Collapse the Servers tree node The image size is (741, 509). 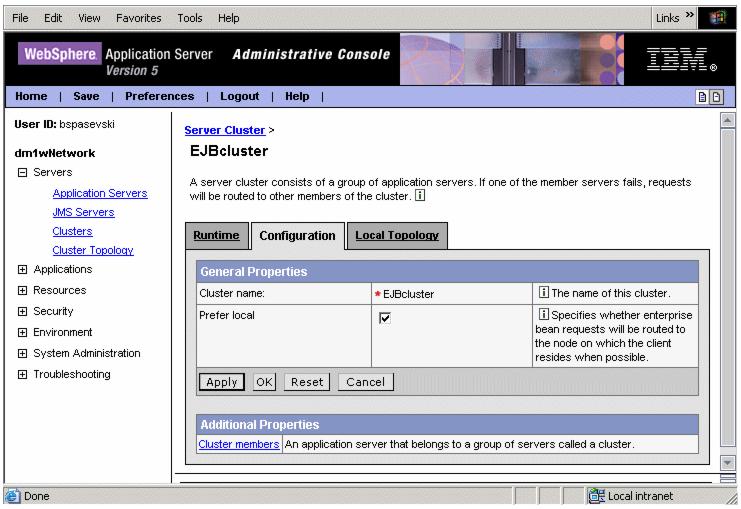click(22, 173)
